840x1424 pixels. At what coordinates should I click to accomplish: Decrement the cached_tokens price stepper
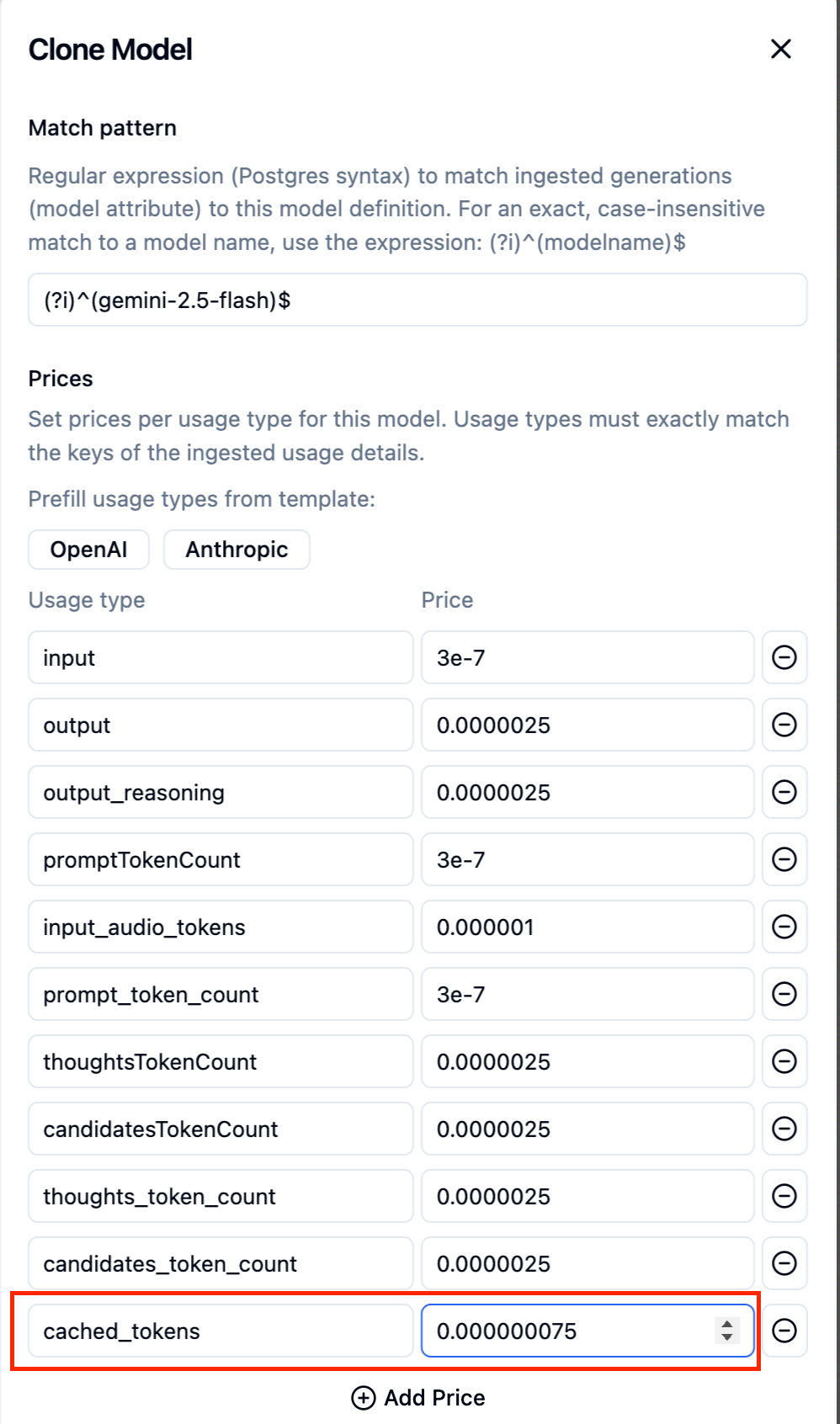pyautogui.click(x=726, y=1337)
